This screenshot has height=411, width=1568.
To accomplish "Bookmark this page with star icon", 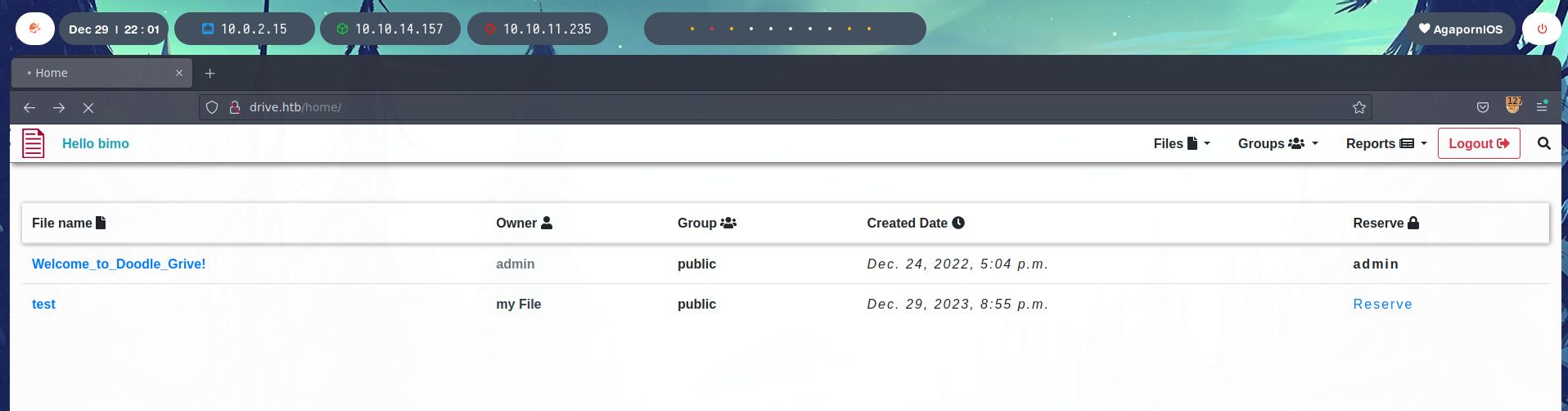I will click(1358, 107).
